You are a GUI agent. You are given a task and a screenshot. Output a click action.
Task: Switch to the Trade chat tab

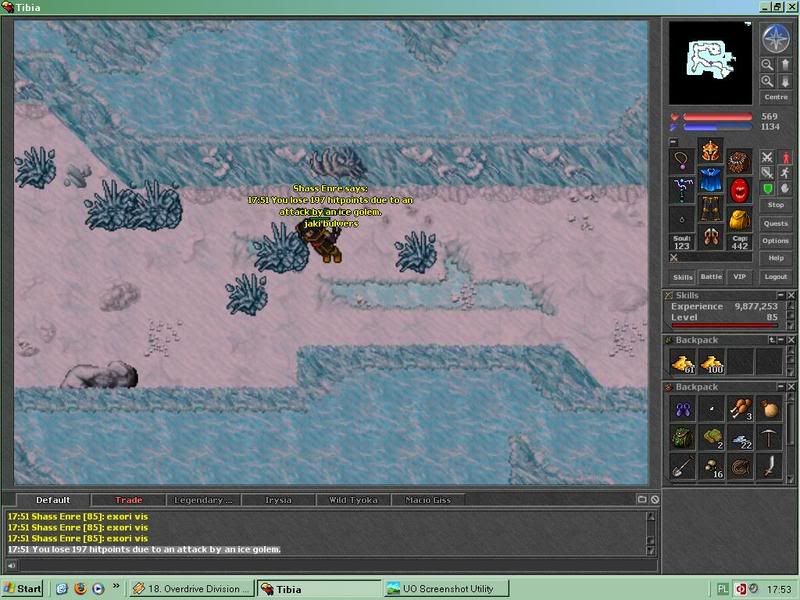click(x=129, y=500)
